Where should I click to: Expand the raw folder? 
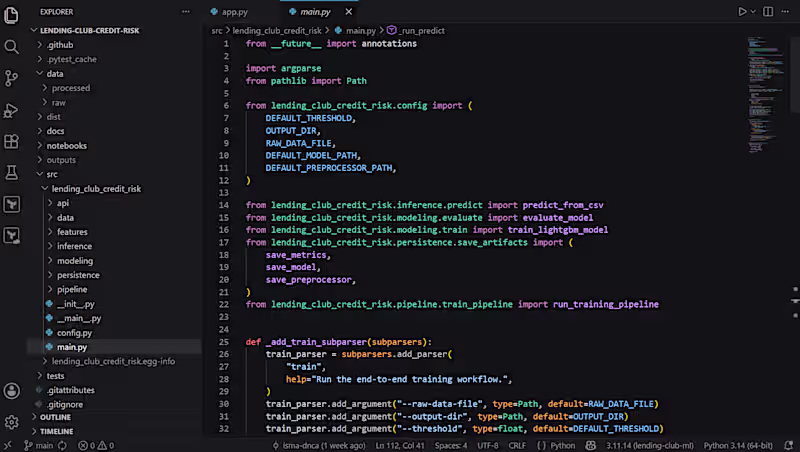pyautogui.click(x=59, y=103)
